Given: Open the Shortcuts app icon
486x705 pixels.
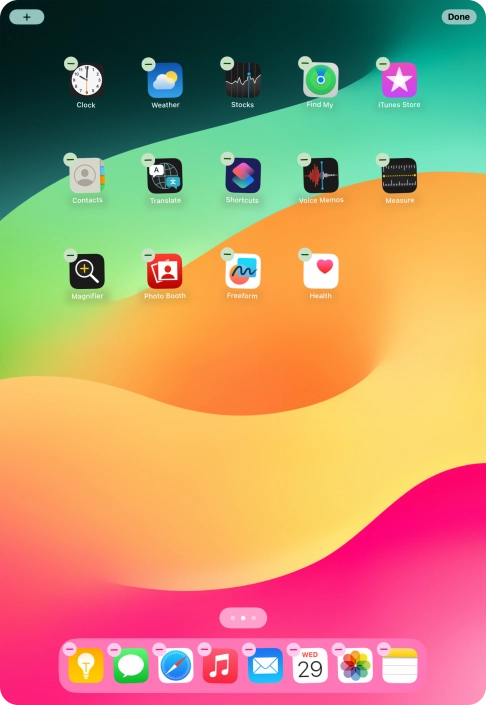Looking at the screenshot, I should point(243,176).
